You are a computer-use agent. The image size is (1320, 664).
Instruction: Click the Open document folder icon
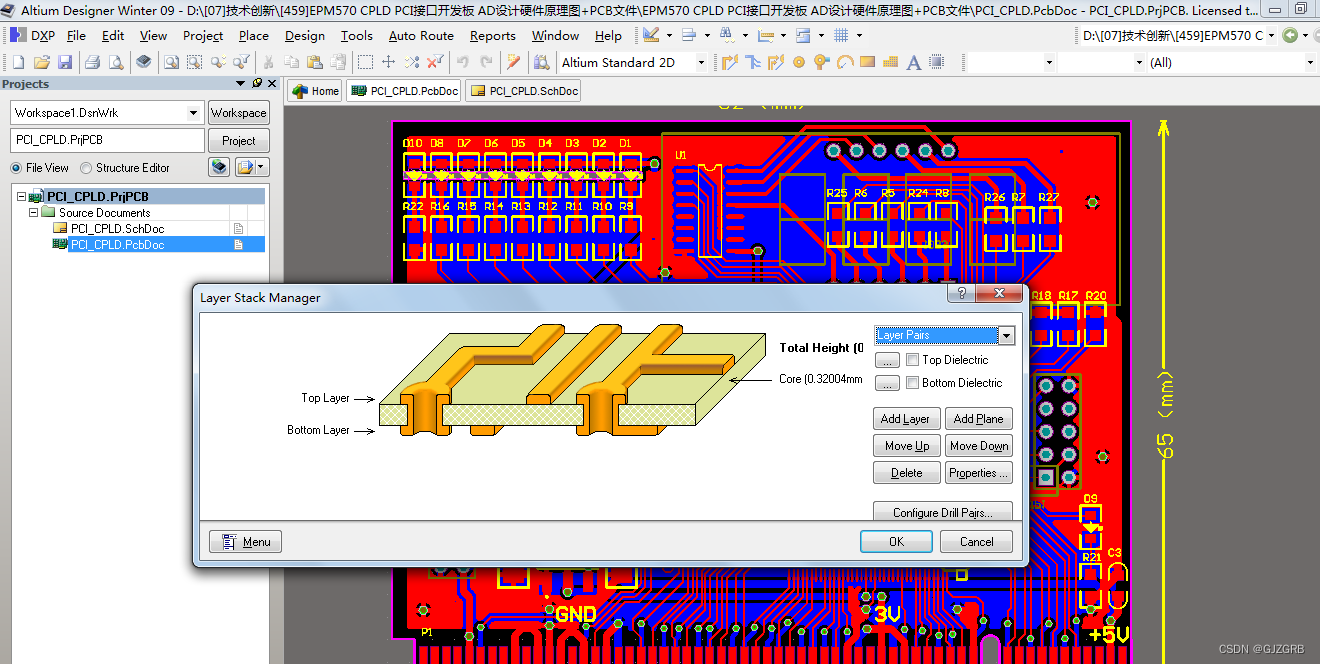click(x=42, y=62)
